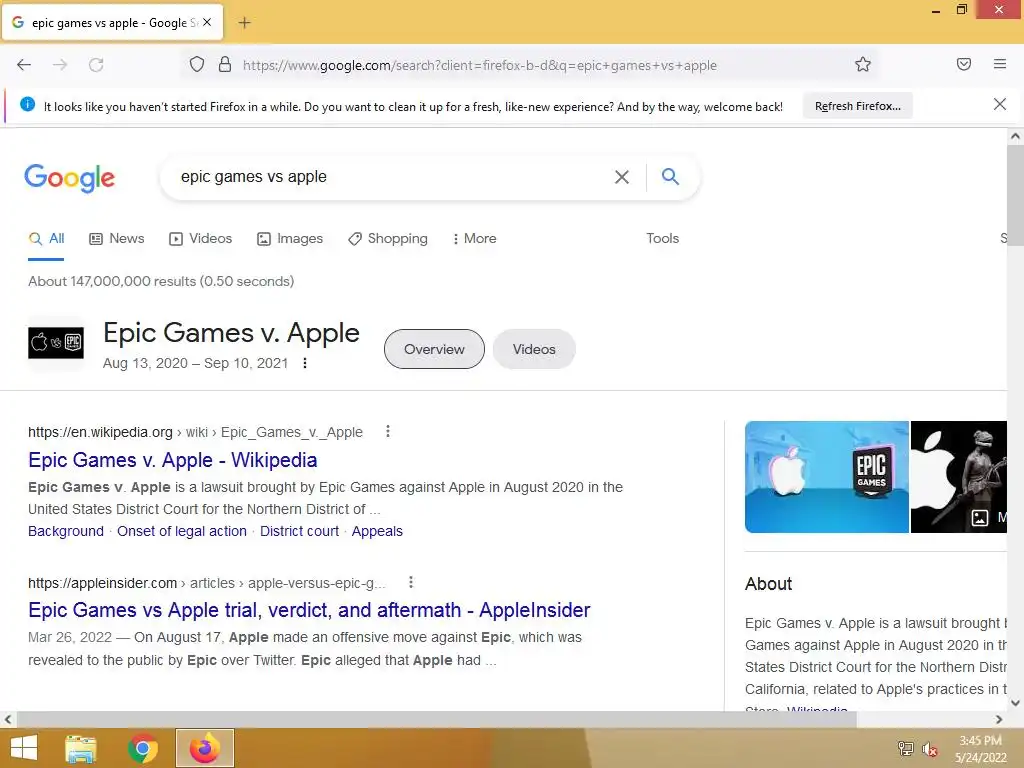Screen dimensions: 1024x768
Task: Click the address bar URL
Action: (x=479, y=65)
